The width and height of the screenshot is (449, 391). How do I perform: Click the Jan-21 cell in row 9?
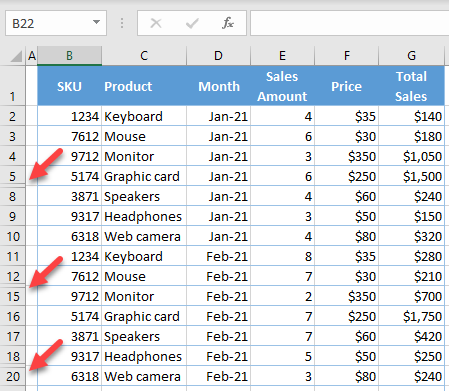[x=218, y=216]
